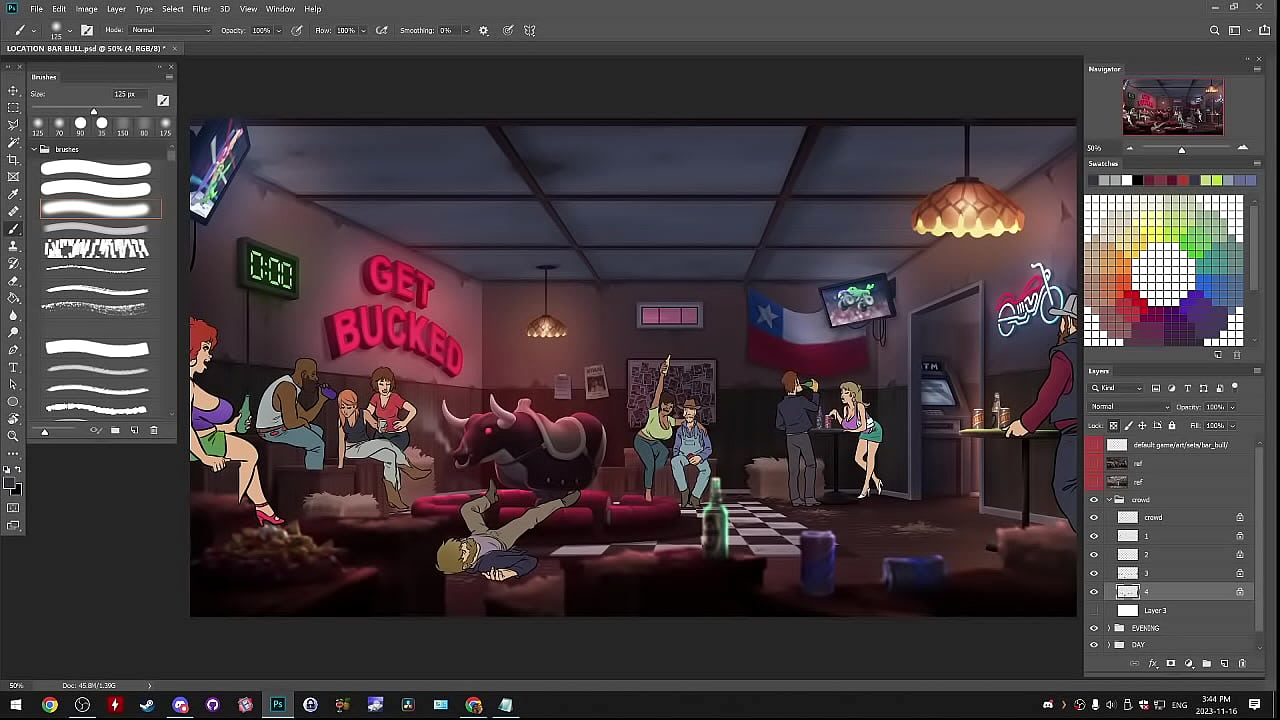Screen dimensions: 1280x720
Task: Open the Window menu
Action: pos(280,9)
